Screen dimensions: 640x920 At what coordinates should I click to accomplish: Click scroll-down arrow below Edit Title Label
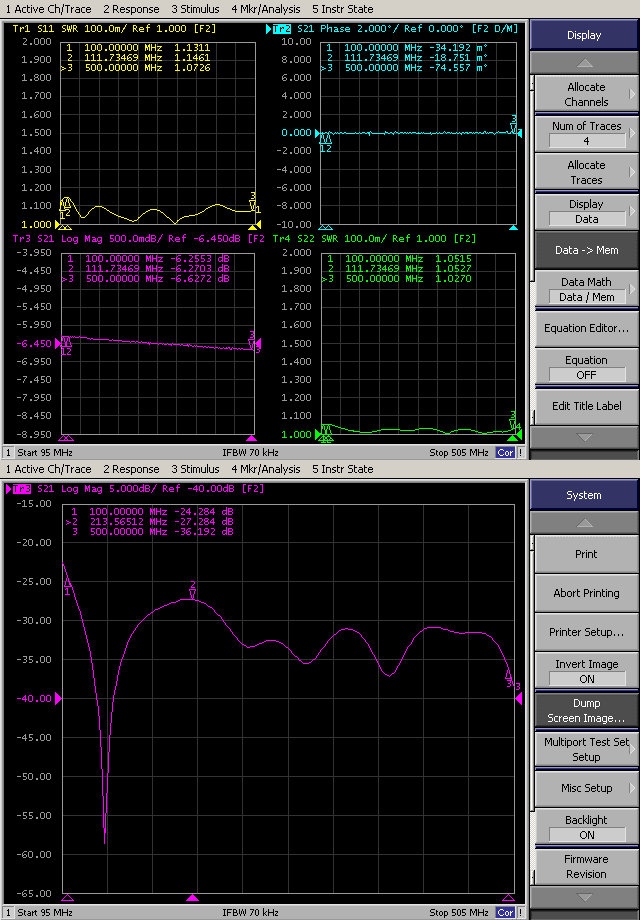point(584,437)
